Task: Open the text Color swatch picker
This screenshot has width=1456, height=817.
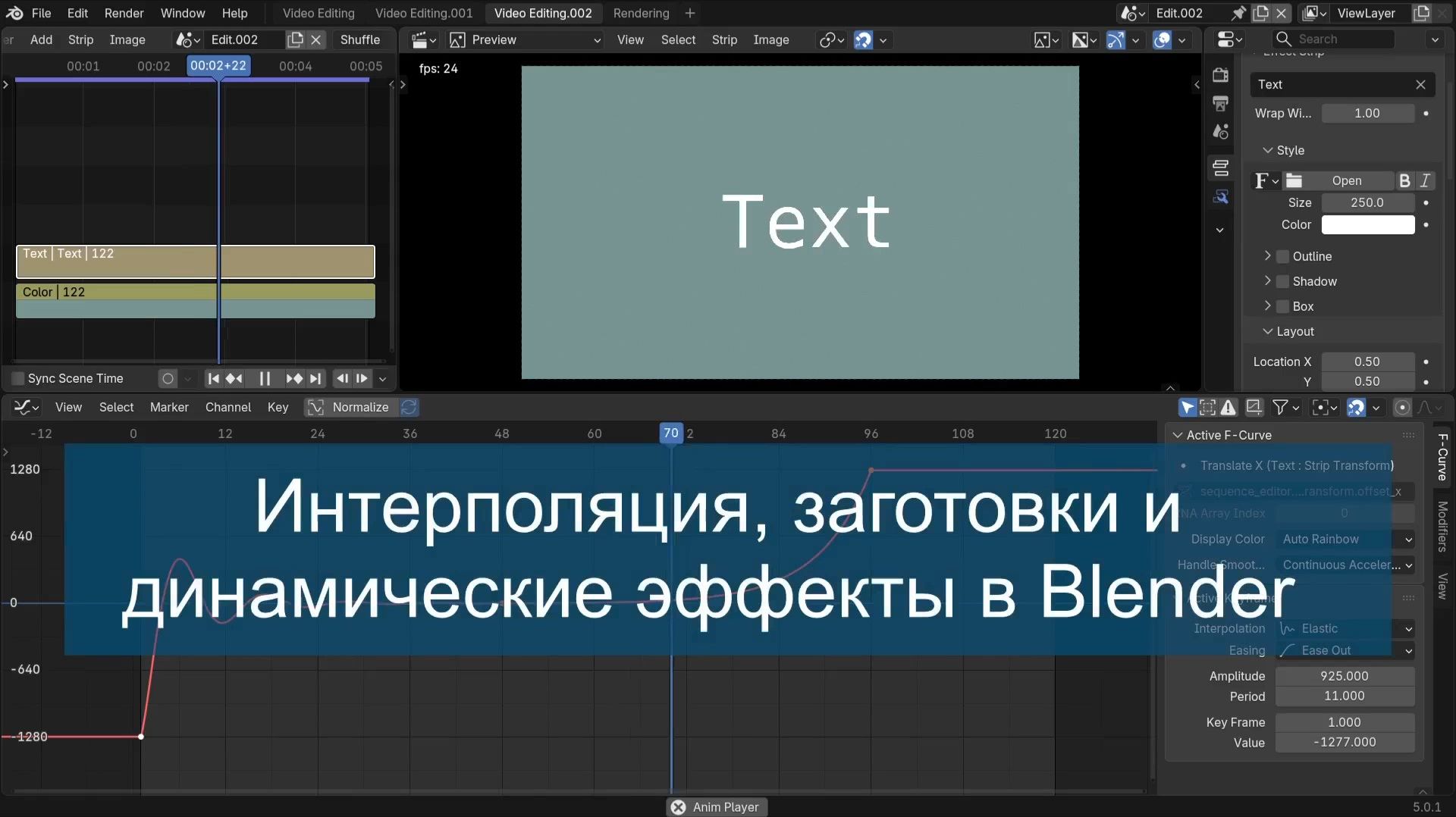Action: click(x=1367, y=224)
